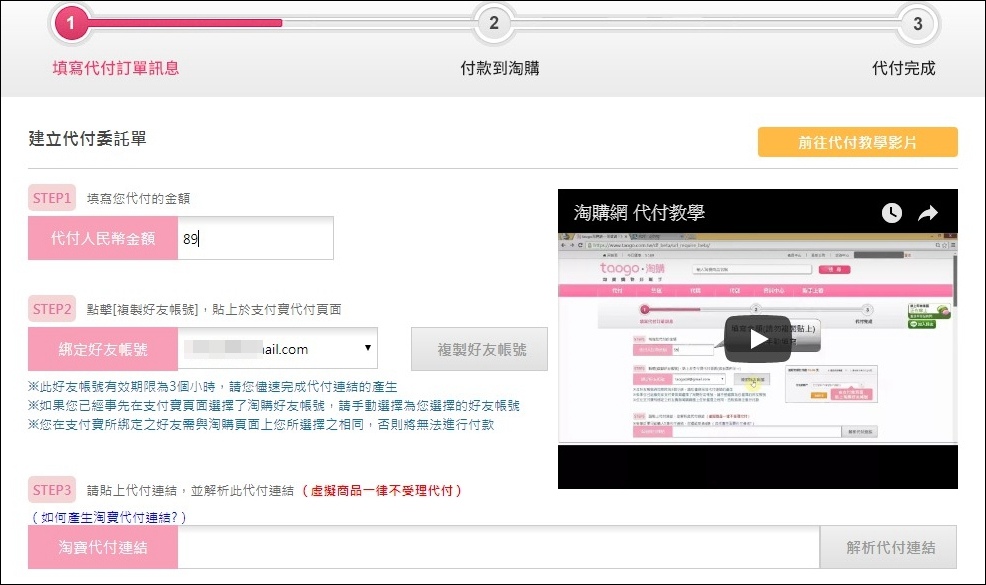The height and width of the screenshot is (585, 986).
Task: Click the 淘寶代付連結 pink label
Action: [103, 547]
